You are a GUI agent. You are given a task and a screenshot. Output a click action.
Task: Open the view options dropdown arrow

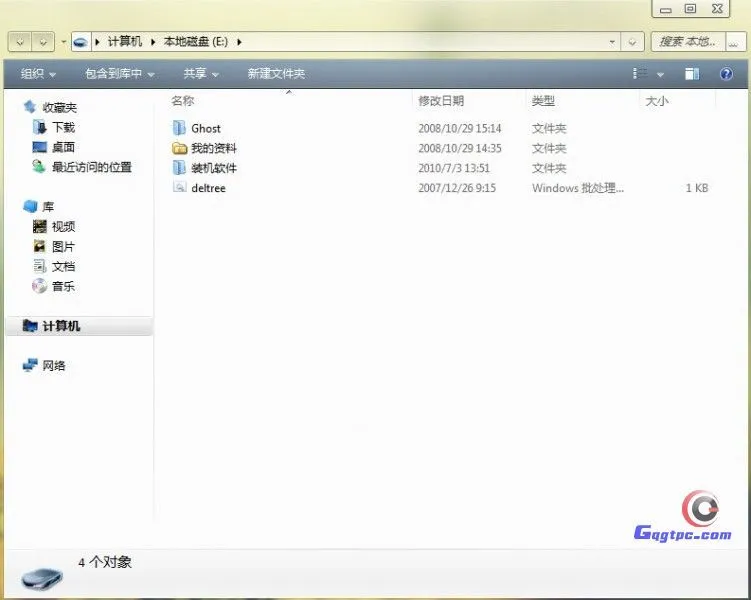click(x=660, y=74)
